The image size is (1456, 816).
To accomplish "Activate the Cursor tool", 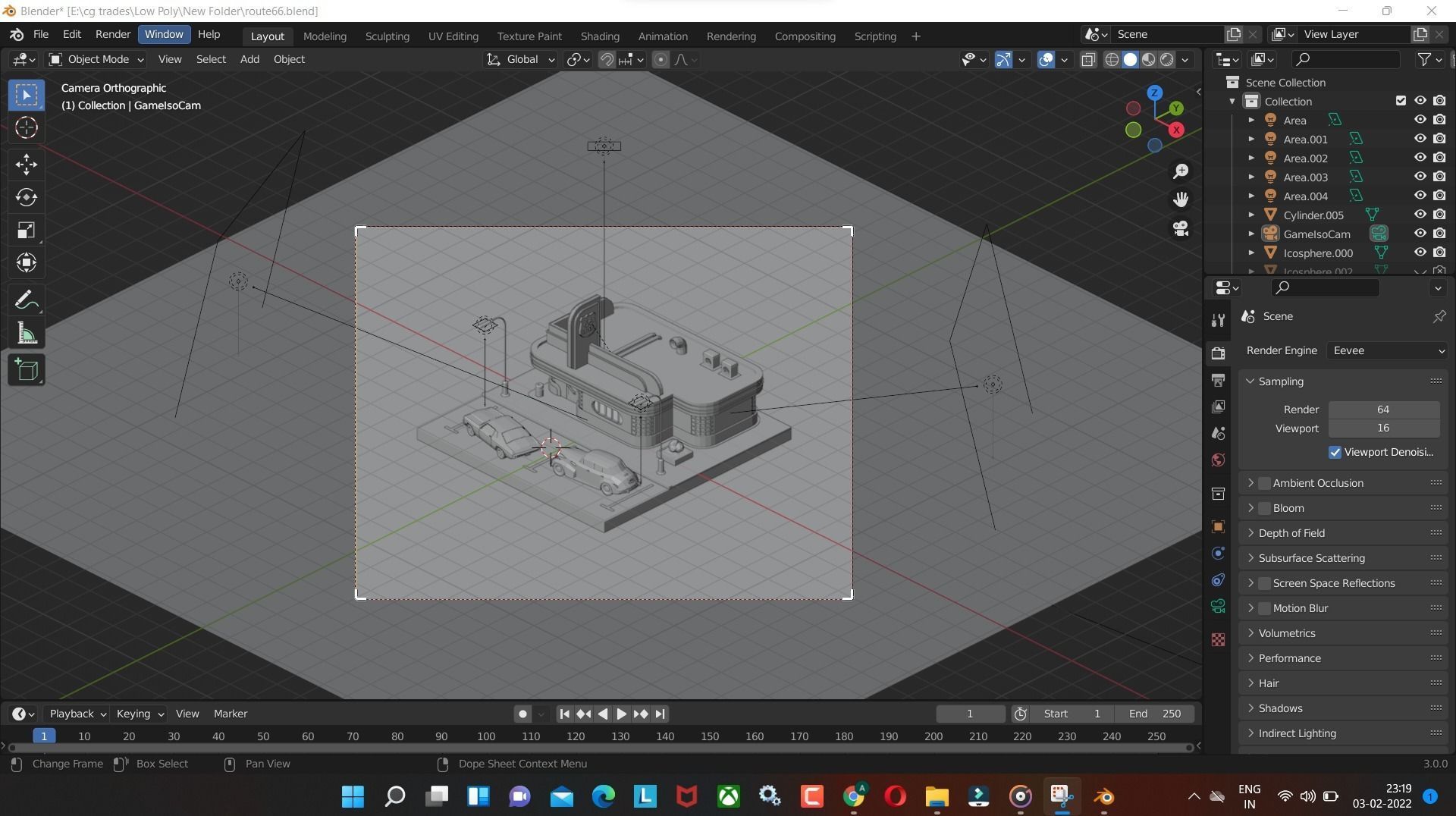I will click(x=27, y=127).
